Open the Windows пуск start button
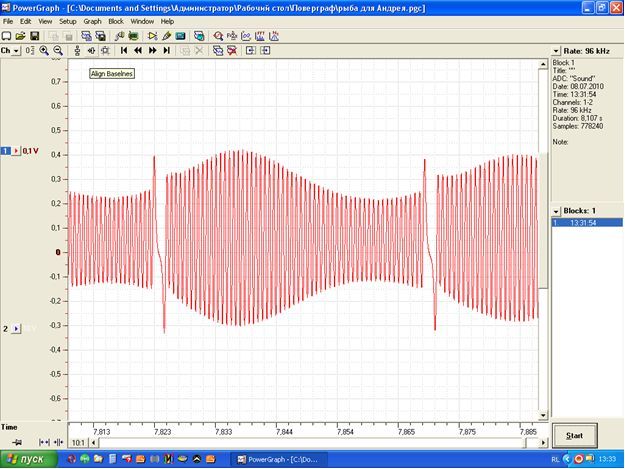This screenshot has height=469, width=625. 28,459
